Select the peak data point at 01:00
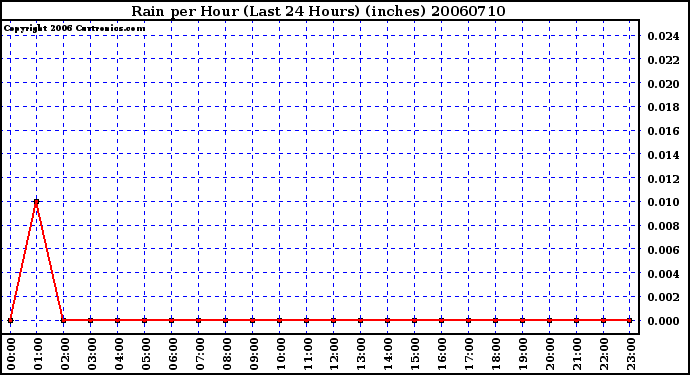Viewport: 690px width, 375px height. click(37, 202)
